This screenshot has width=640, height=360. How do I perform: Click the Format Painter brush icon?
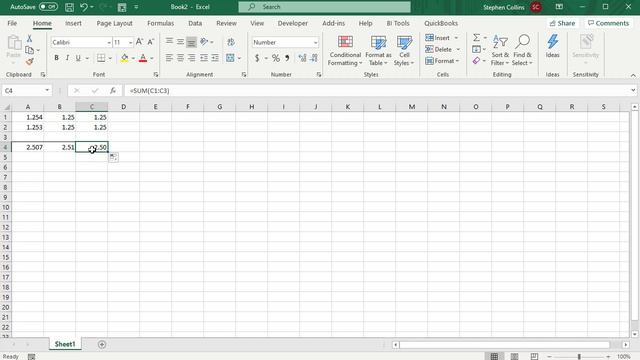pos(29,62)
